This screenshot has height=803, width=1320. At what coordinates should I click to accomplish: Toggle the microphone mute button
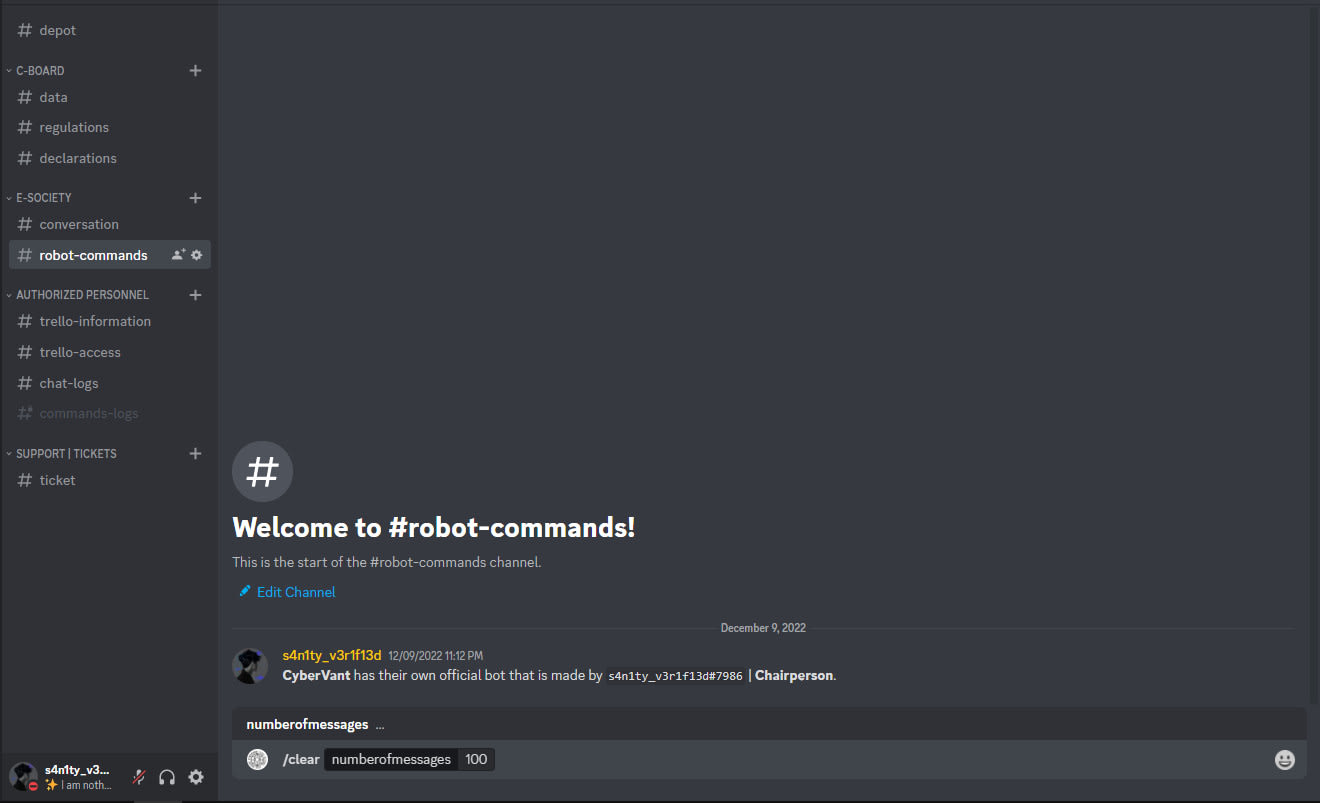pyautogui.click(x=139, y=777)
